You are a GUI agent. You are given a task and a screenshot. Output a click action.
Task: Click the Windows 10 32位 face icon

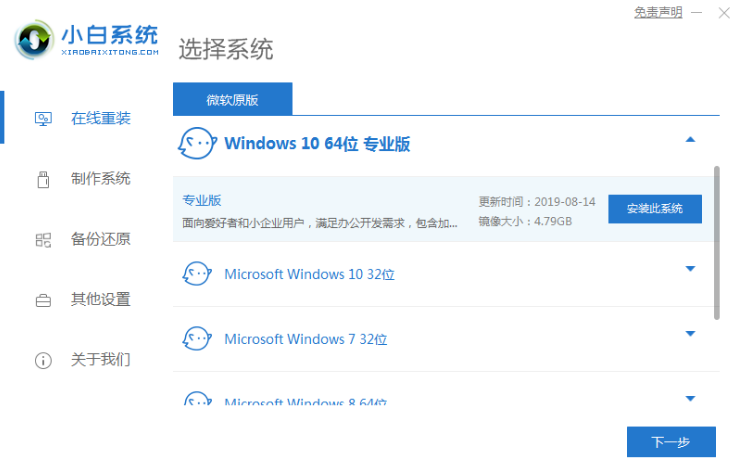(x=196, y=274)
